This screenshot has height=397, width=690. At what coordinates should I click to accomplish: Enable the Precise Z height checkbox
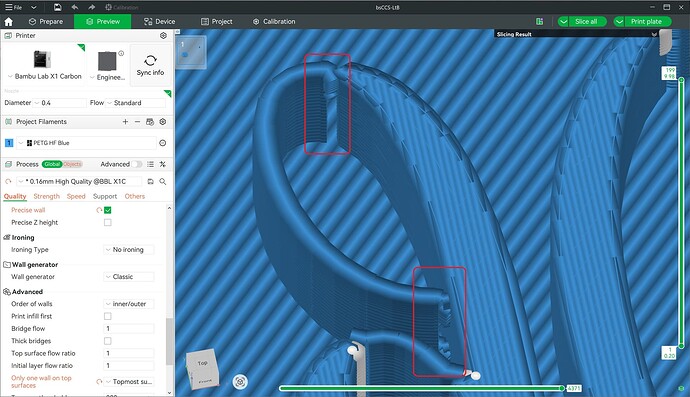point(108,223)
